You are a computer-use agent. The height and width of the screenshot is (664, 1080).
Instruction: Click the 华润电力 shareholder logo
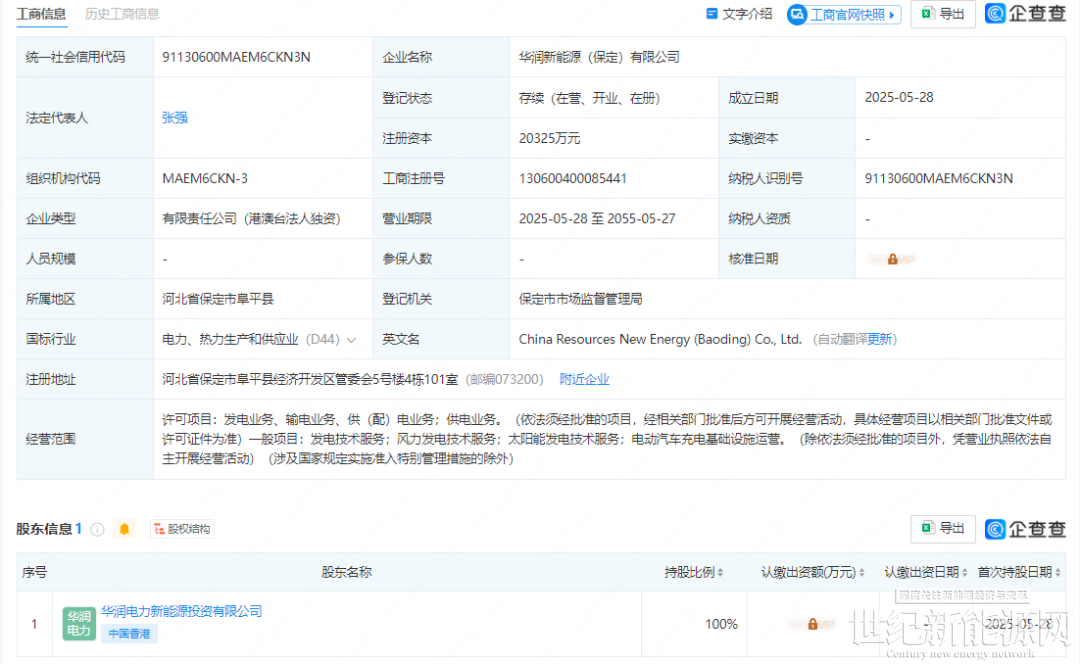pos(79,623)
